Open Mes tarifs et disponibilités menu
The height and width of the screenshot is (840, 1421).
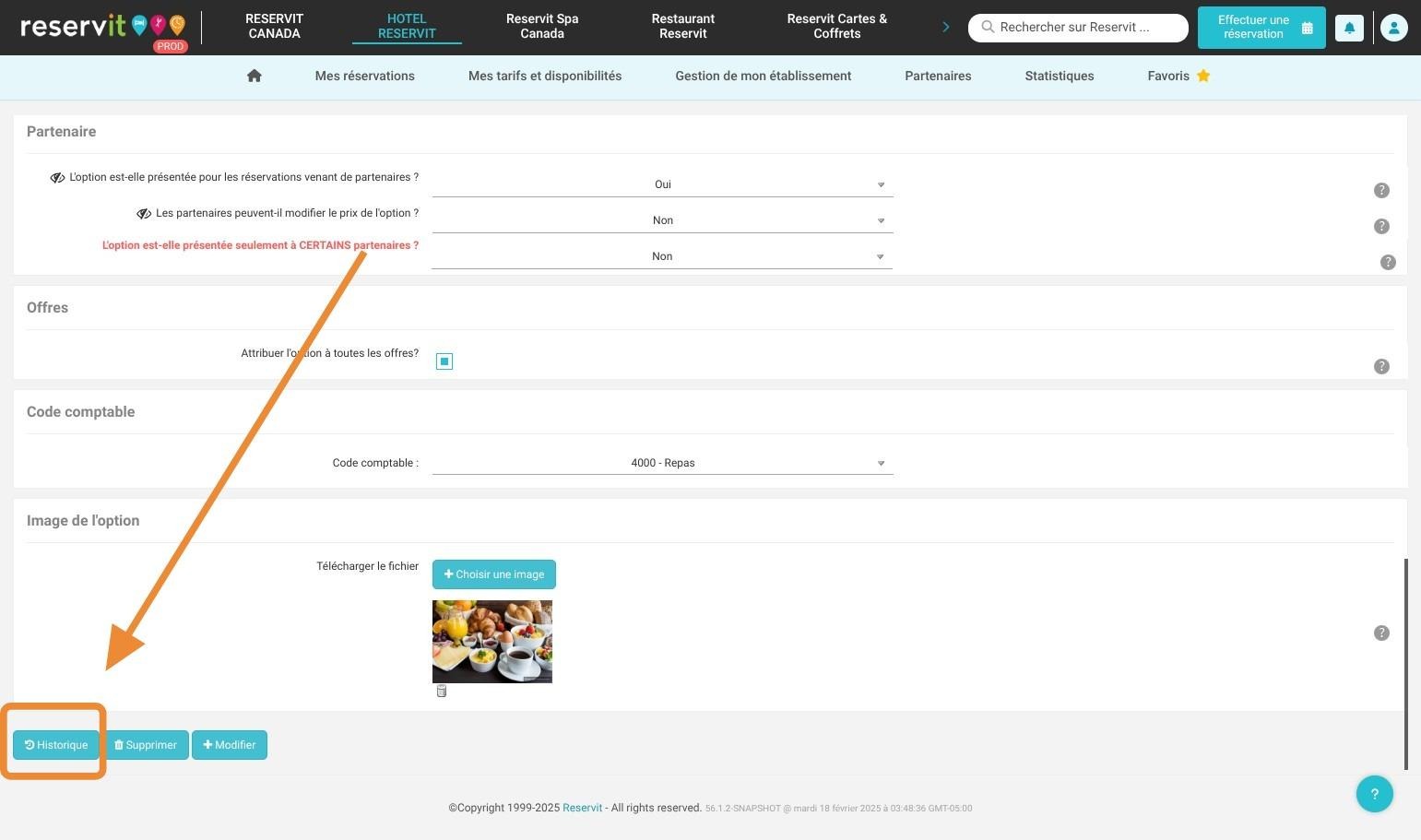click(x=545, y=76)
